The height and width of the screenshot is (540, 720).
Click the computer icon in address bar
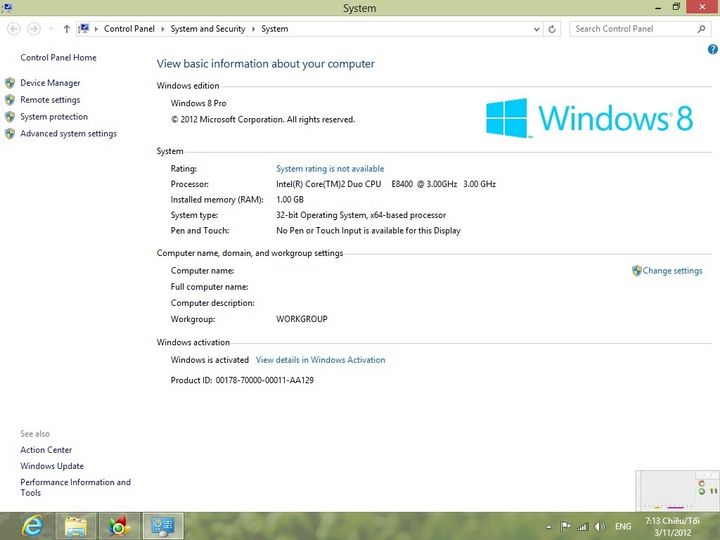click(x=83, y=29)
